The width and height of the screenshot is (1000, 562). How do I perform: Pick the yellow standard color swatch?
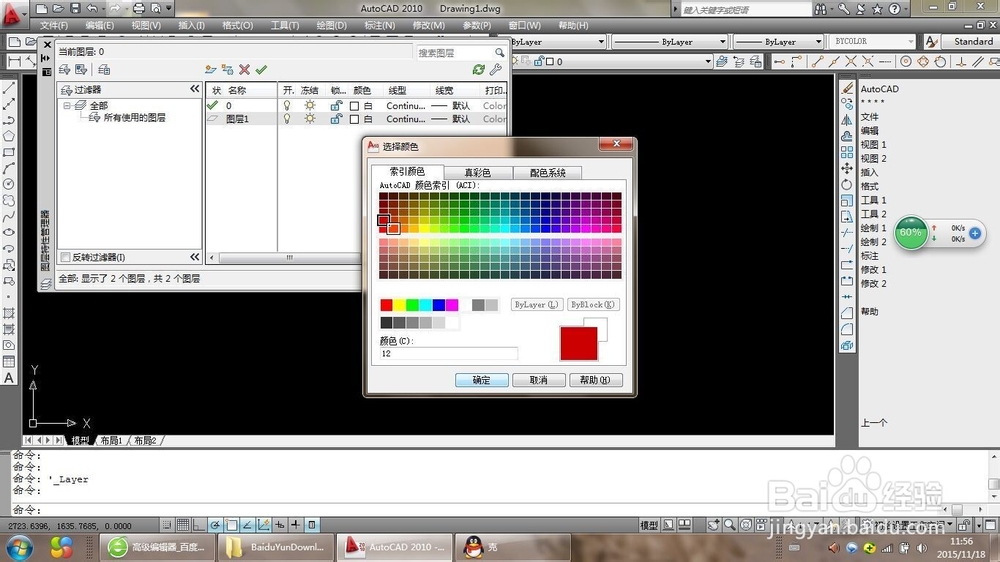coord(399,305)
